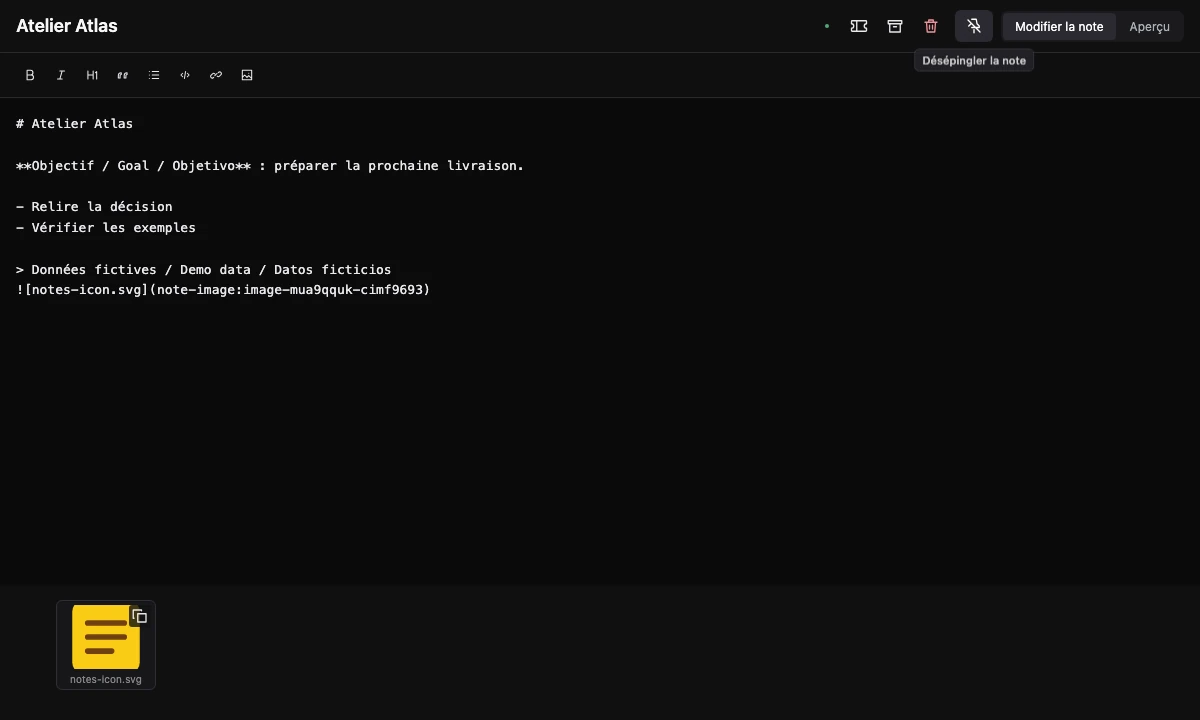Click the '# Atelier Atlas' heading line
This screenshot has width=1200, height=720.
click(75, 124)
